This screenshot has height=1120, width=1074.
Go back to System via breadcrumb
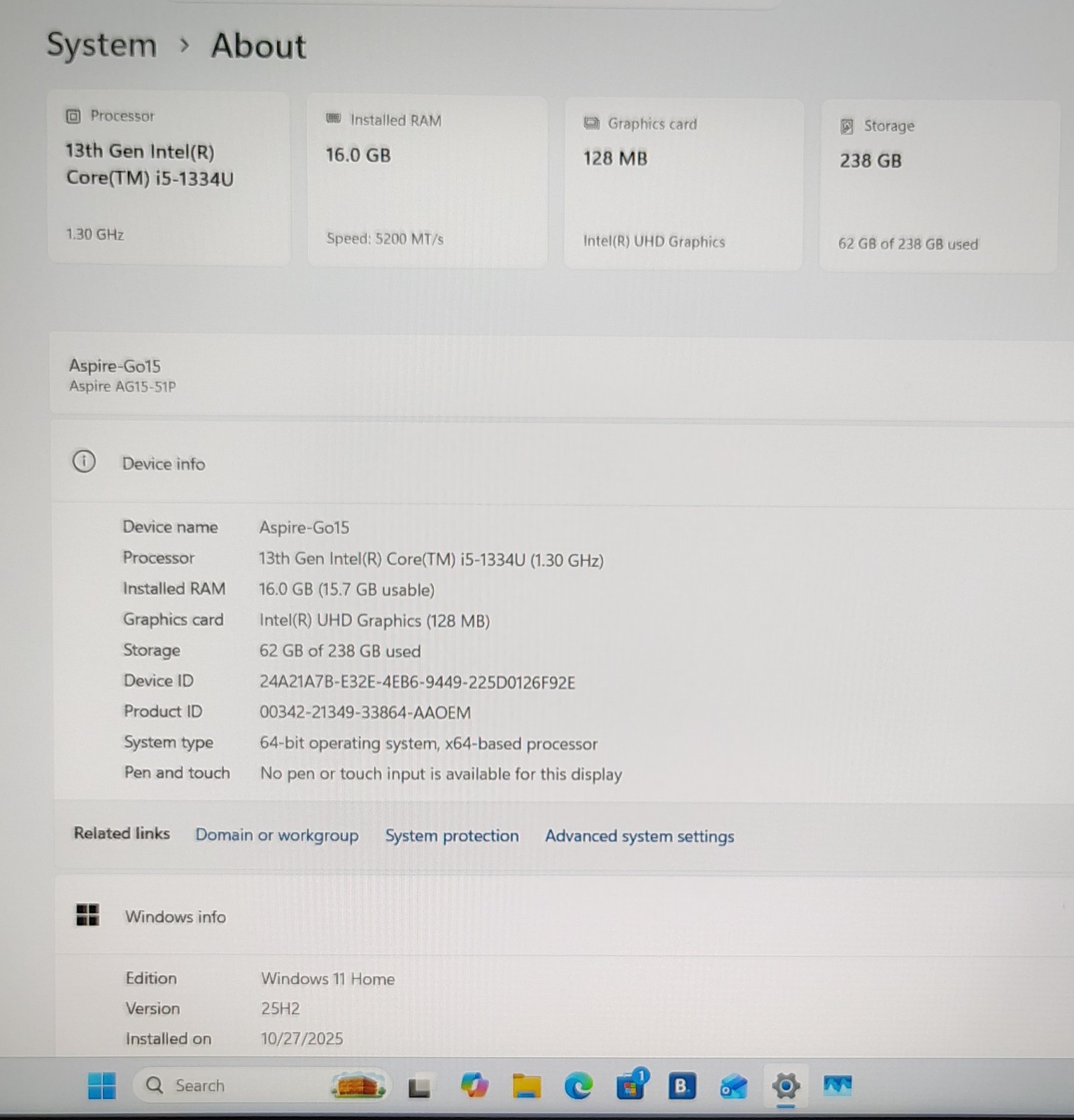[x=101, y=45]
